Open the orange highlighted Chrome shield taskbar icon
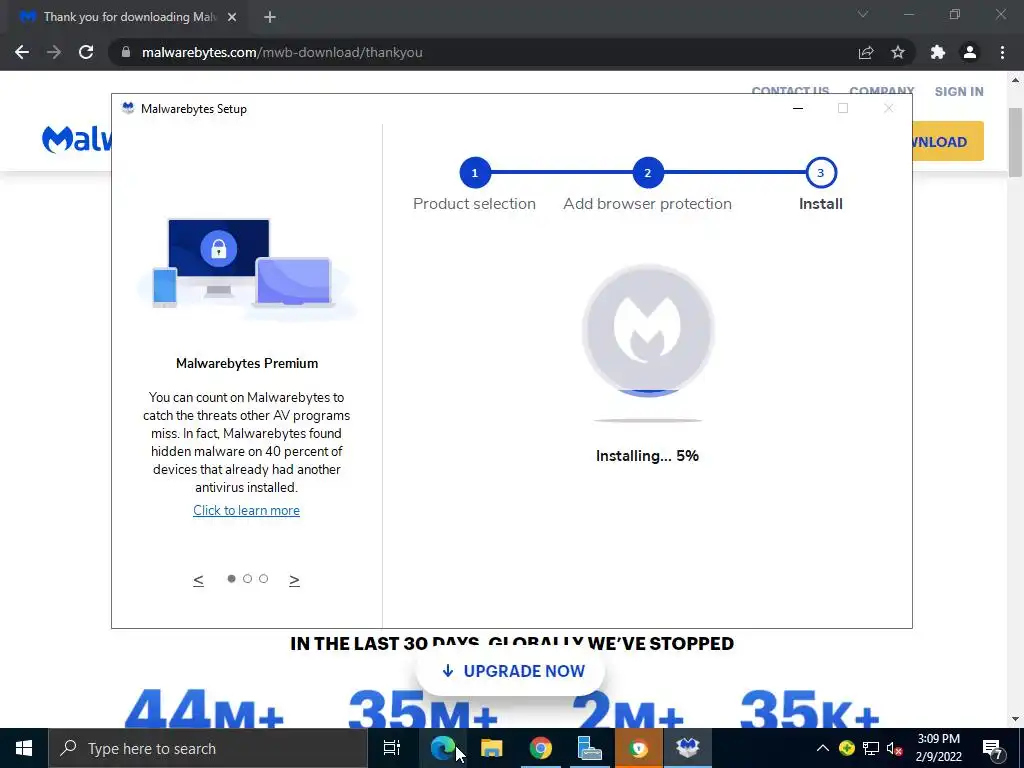This screenshot has height=768, width=1024. pos(639,748)
